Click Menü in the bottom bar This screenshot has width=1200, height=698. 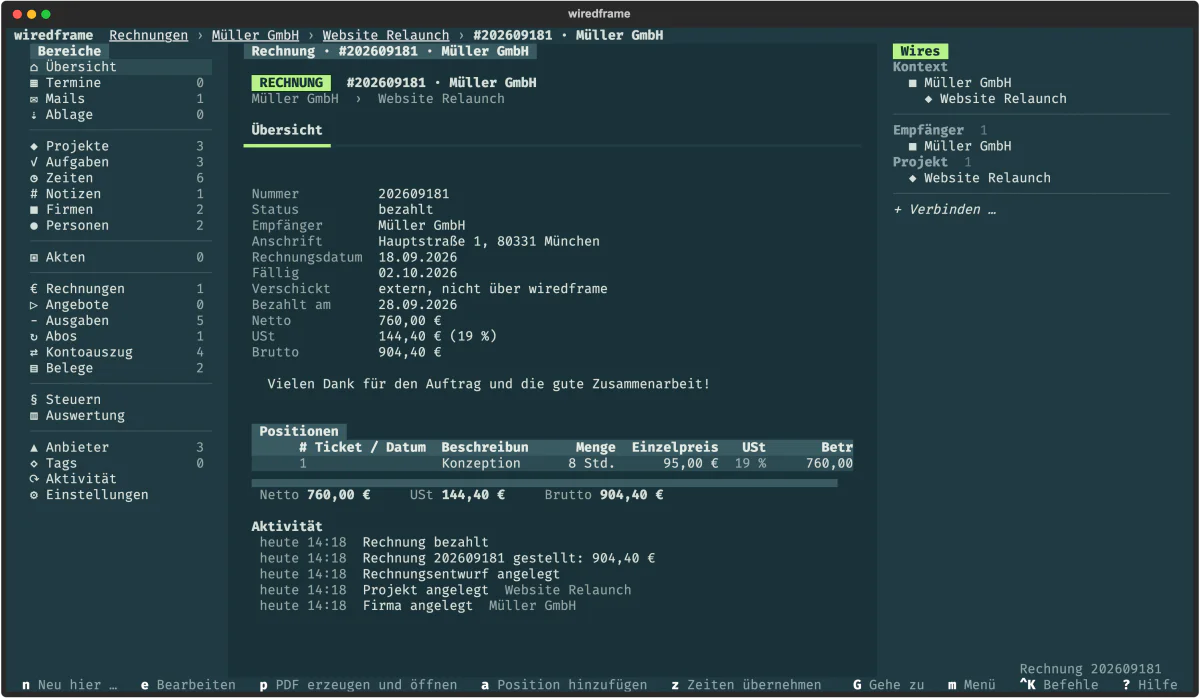click(x=971, y=685)
